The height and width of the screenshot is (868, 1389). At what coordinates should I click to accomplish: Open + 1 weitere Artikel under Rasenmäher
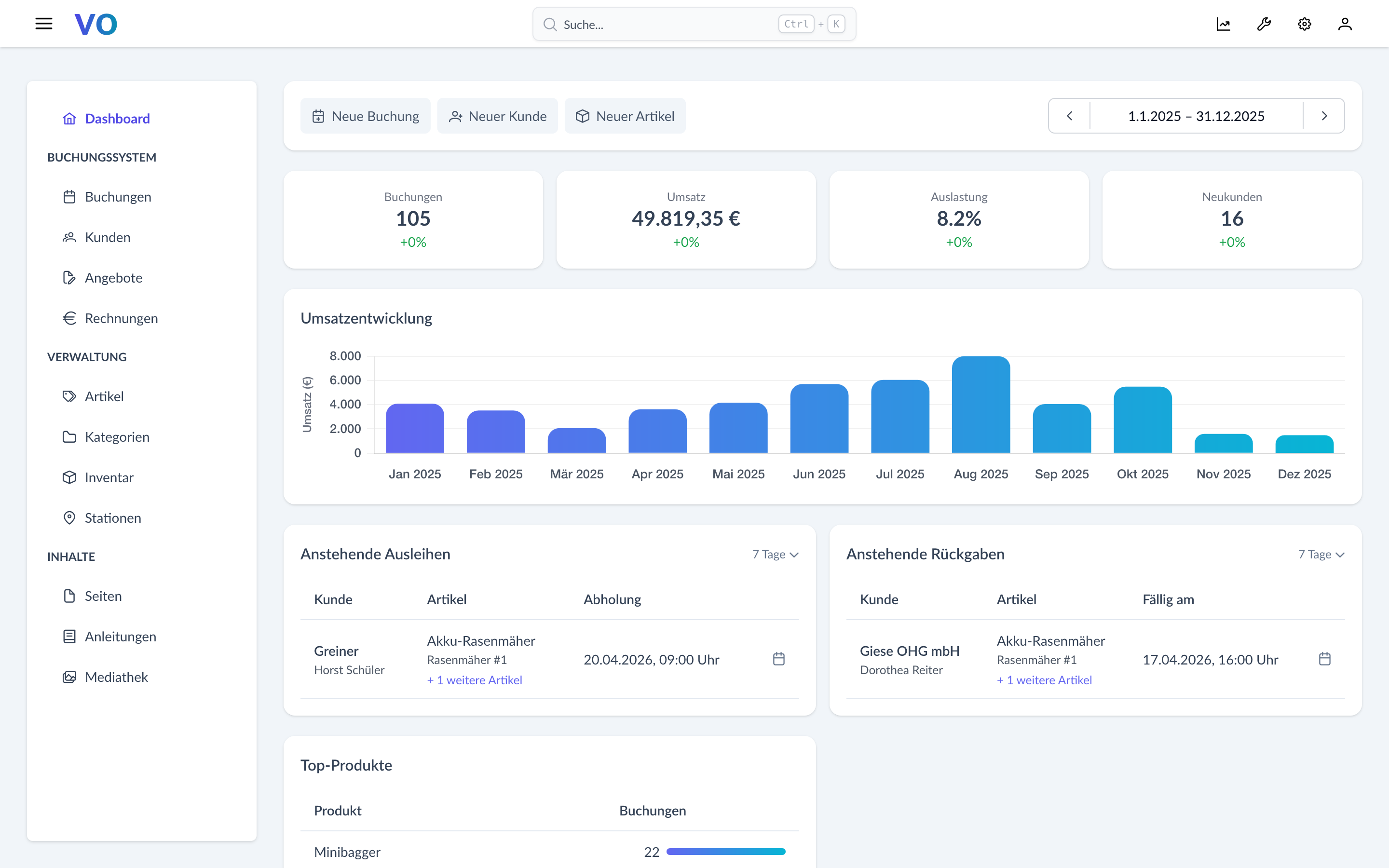coord(474,680)
